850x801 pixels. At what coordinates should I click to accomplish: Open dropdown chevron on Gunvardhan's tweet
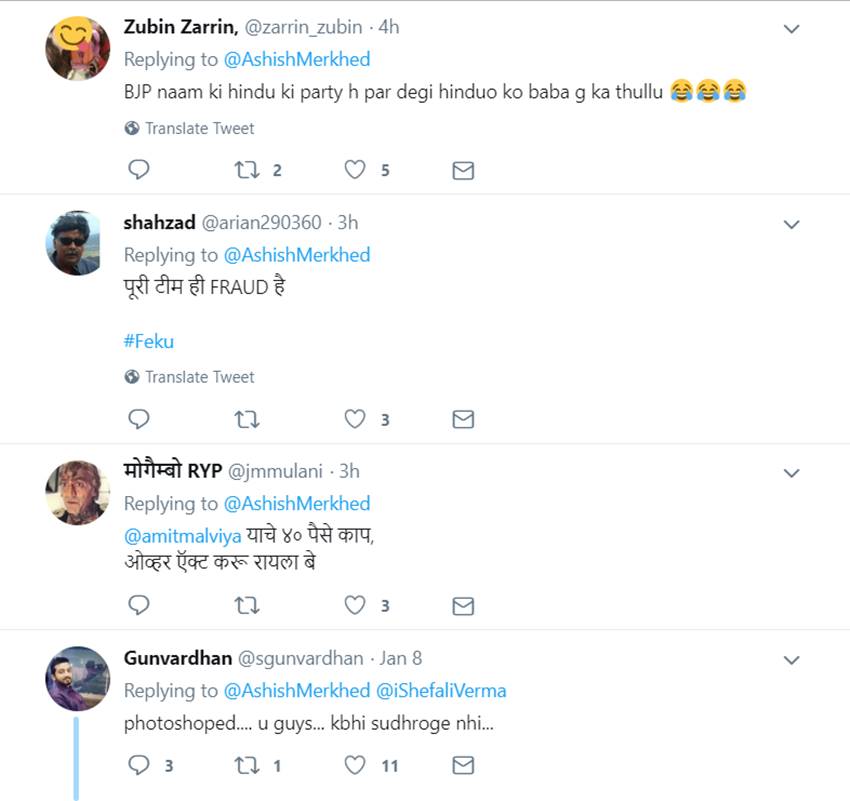(792, 660)
